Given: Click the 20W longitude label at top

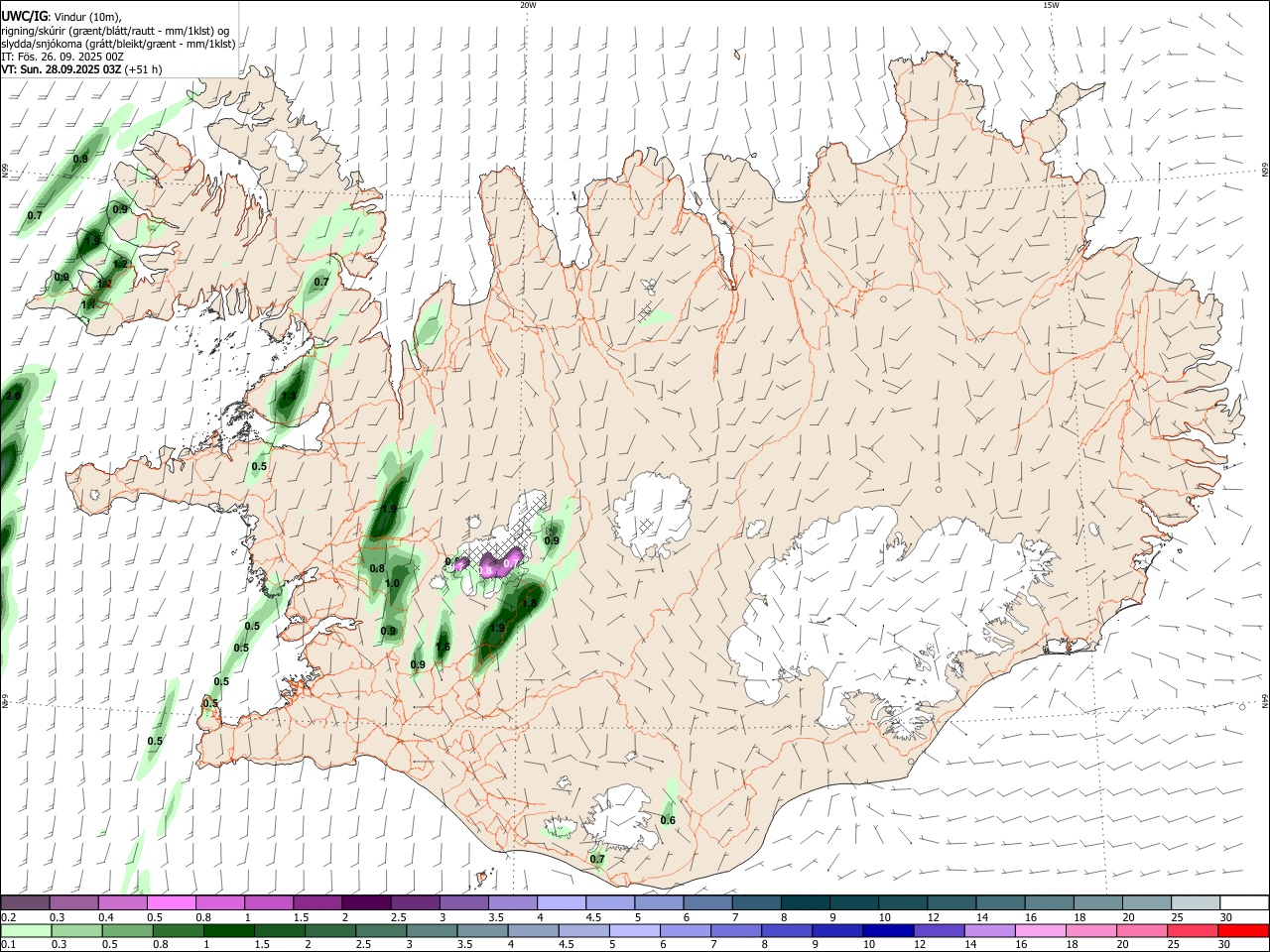Looking at the screenshot, I should 528,5.
